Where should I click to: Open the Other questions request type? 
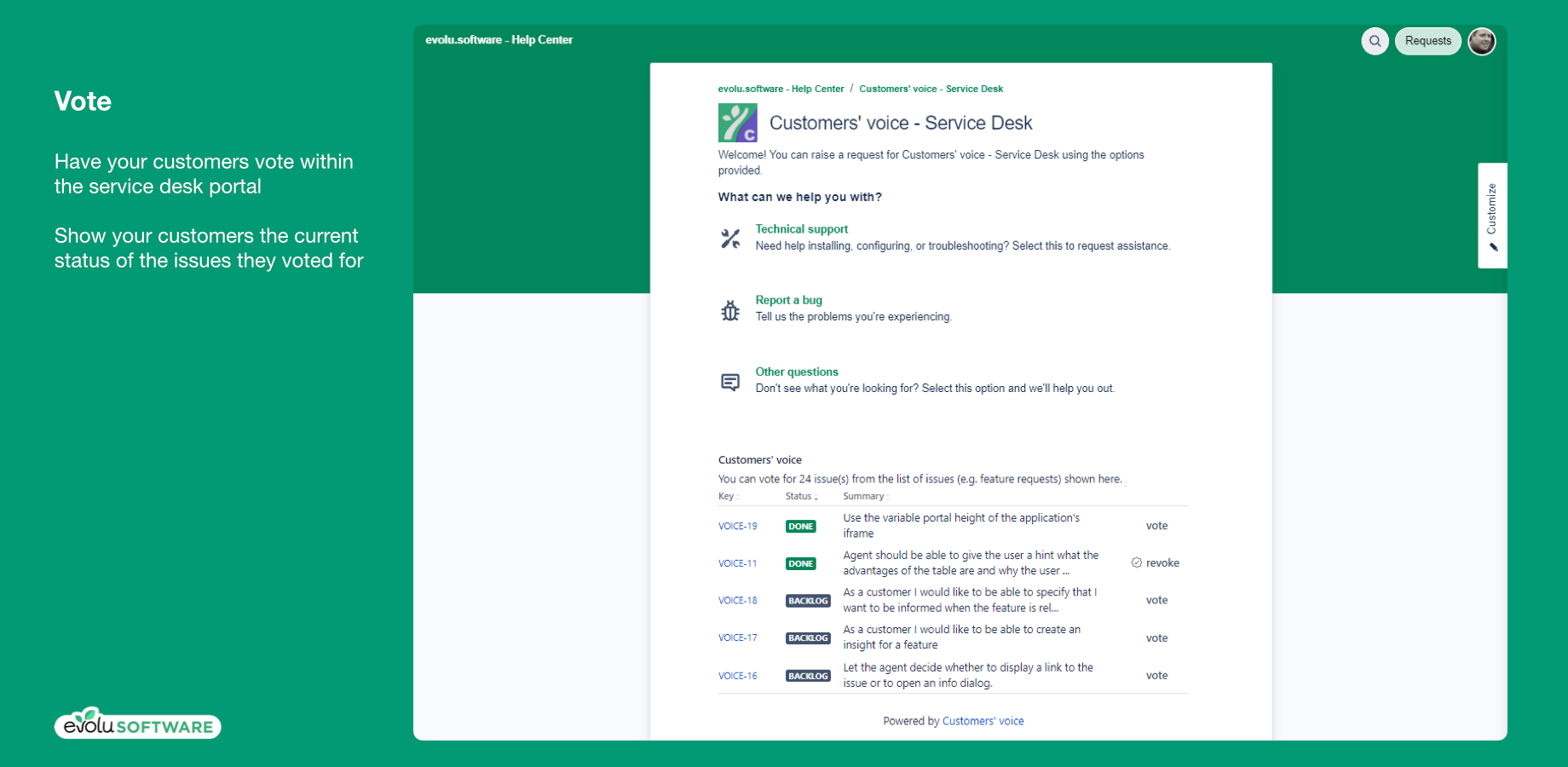tap(797, 372)
